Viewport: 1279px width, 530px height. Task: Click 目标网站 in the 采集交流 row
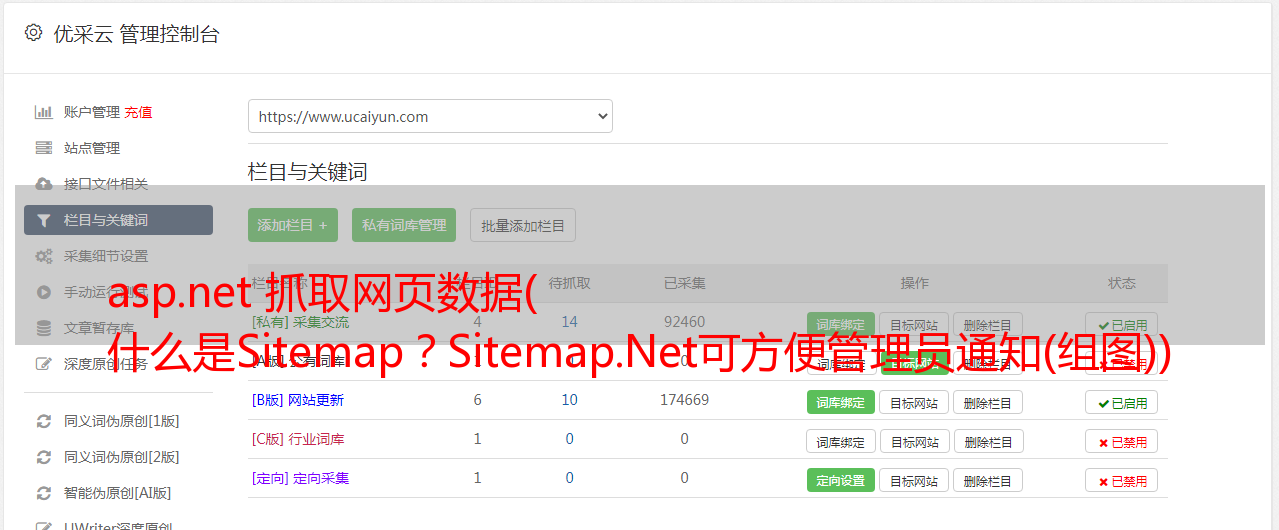[914, 325]
